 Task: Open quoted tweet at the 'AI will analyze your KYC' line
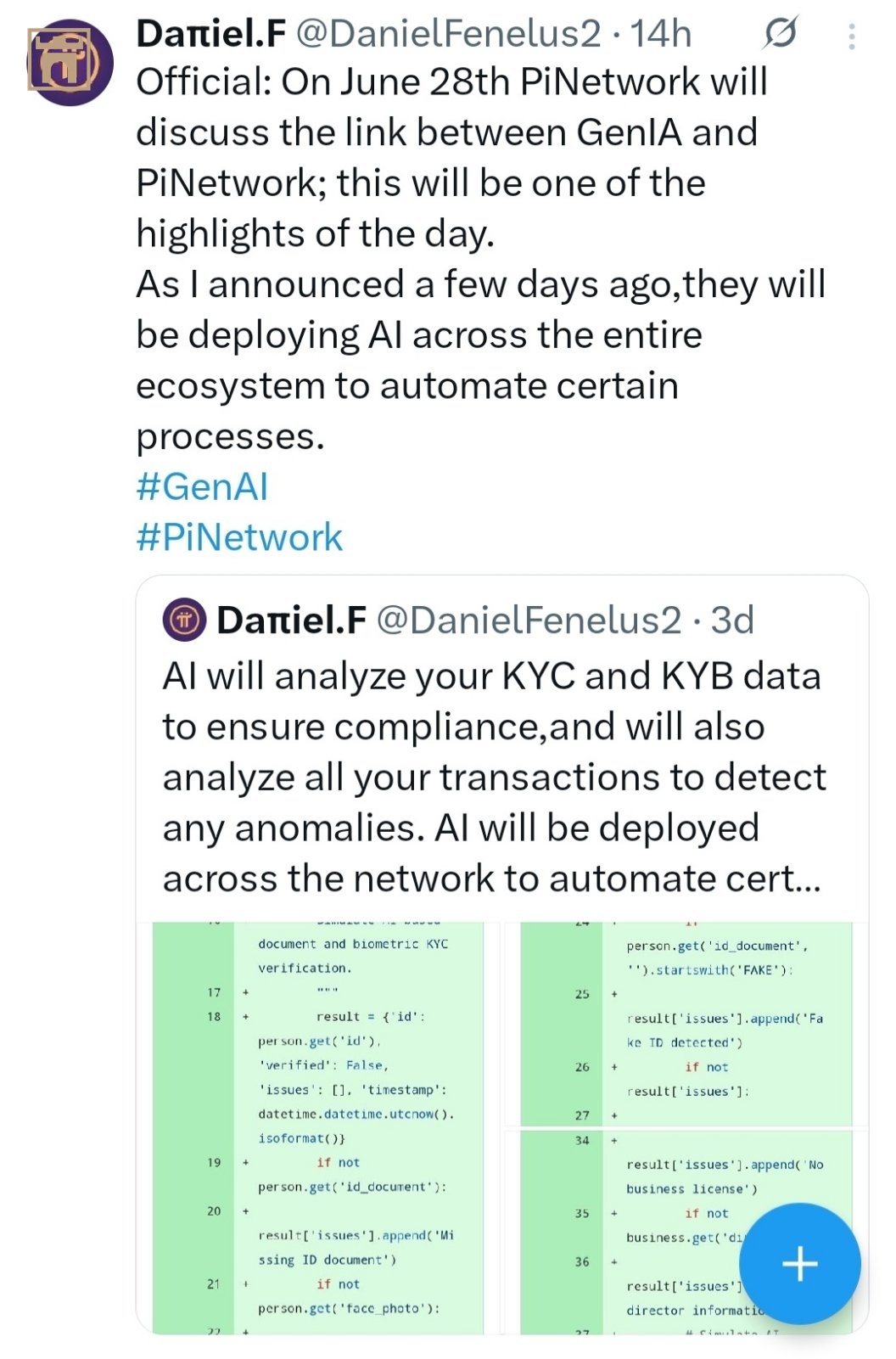(x=492, y=677)
